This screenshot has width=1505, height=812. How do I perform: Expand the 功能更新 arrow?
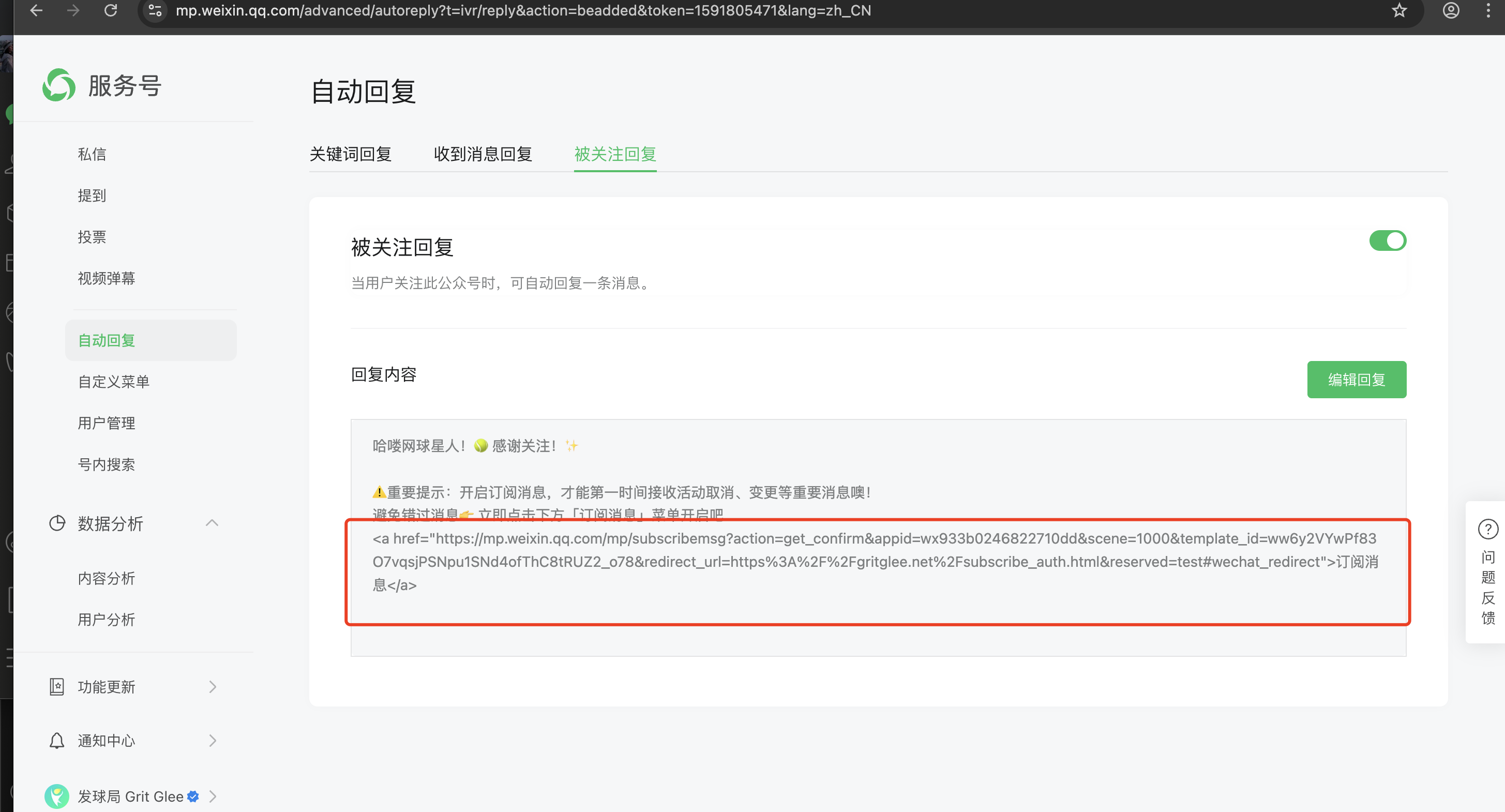pyautogui.click(x=213, y=686)
